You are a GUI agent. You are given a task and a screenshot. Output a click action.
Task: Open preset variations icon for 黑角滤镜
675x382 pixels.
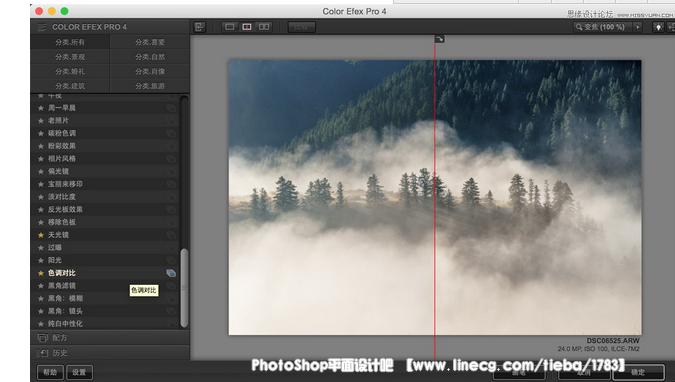coord(171,286)
